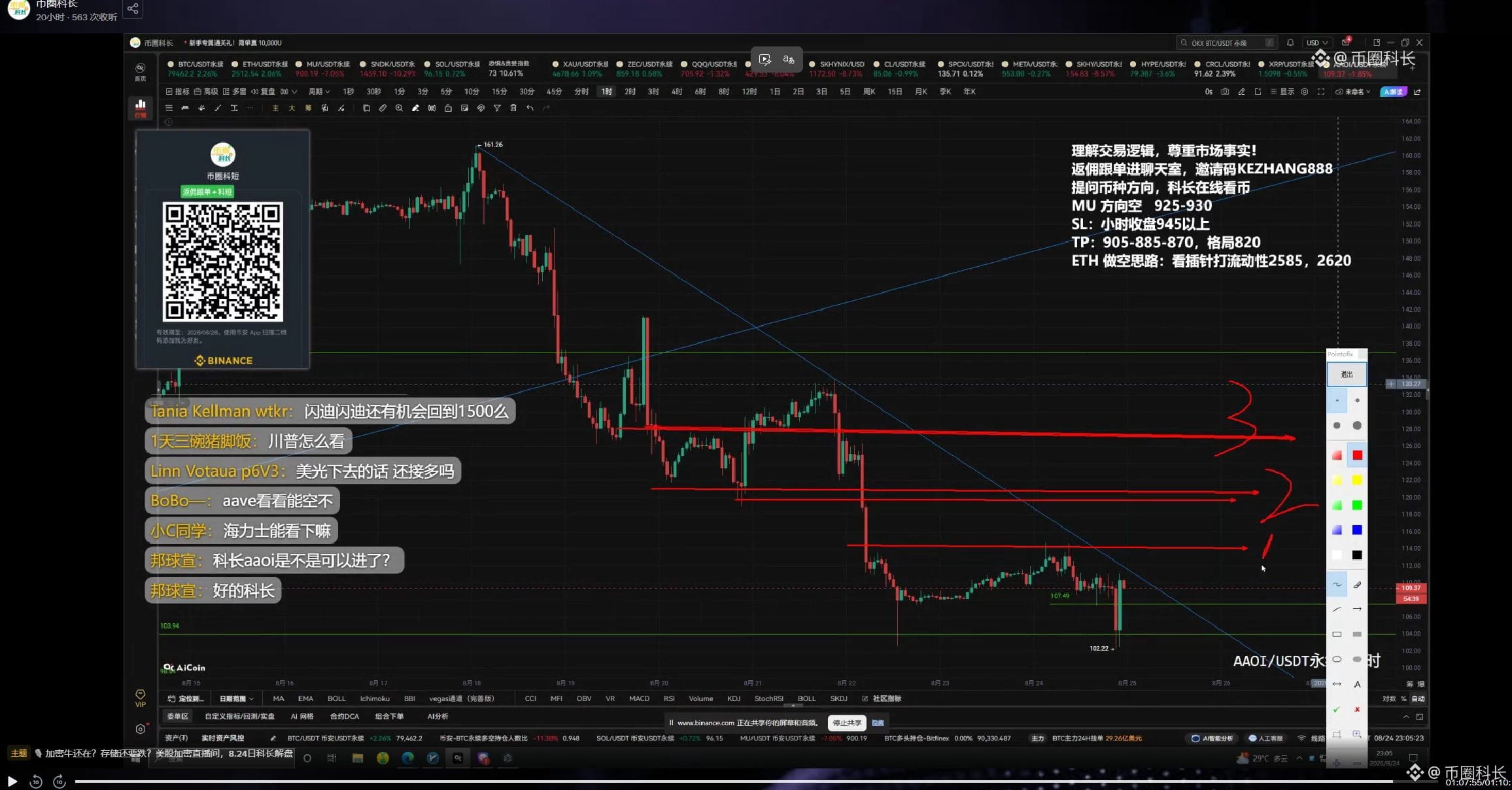Click the 隐藏 hide link on sharing bar
This screenshot has height=790, width=1512.
click(878, 723)
